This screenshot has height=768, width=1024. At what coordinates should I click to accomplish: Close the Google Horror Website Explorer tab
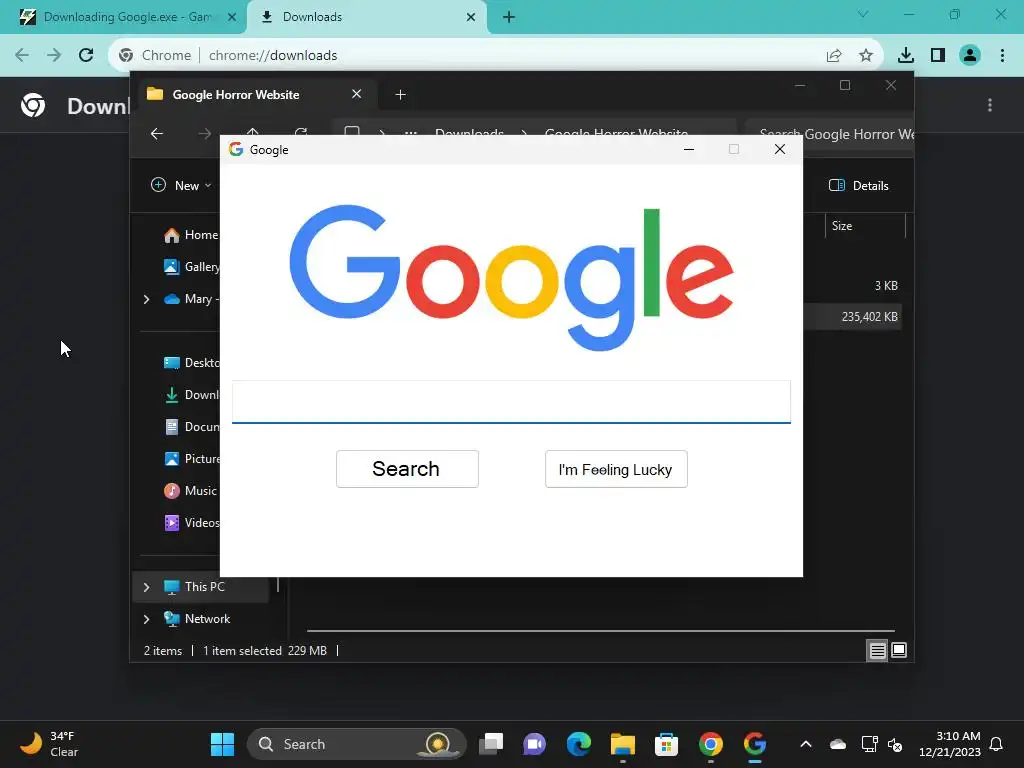pyautogui.click(x=357, y=94)
